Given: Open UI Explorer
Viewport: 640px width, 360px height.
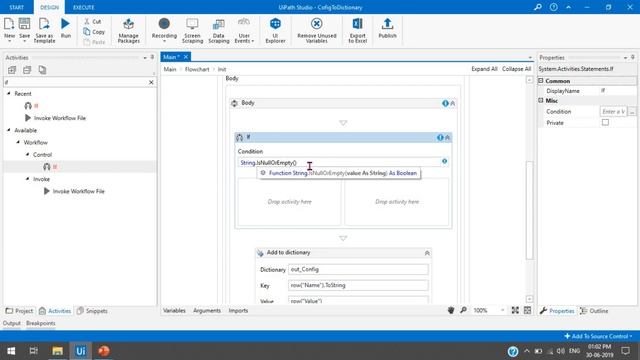Looking at the screenshot, I should pos(275,30).
